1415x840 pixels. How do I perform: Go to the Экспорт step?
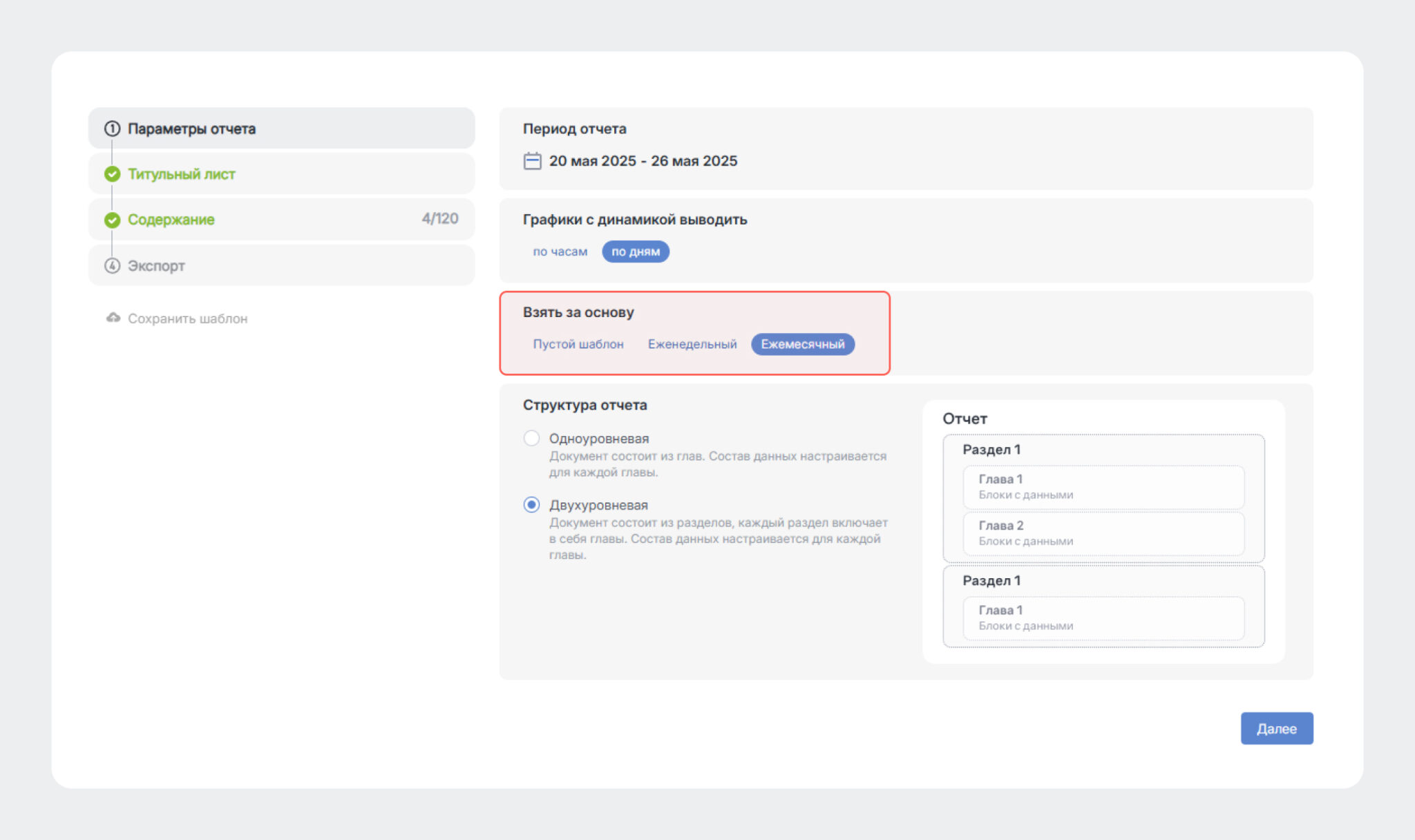point(282,265)
